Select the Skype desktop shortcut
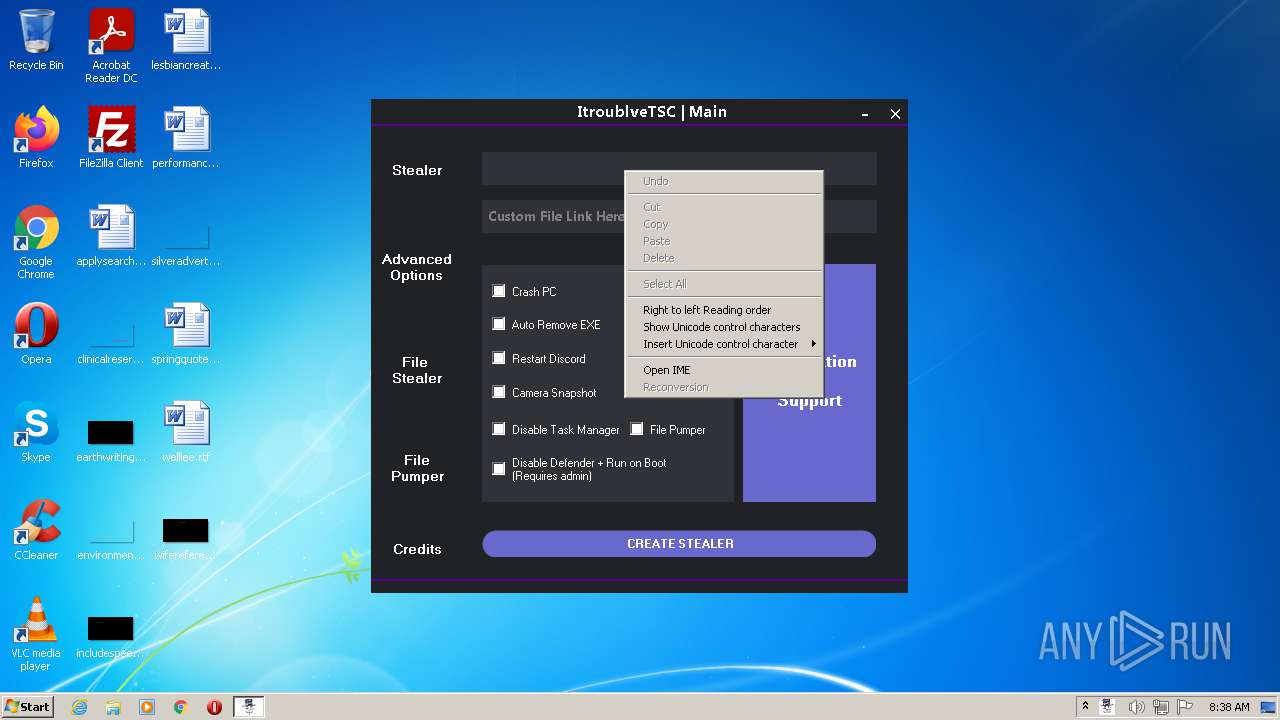 tap(36, 432)
